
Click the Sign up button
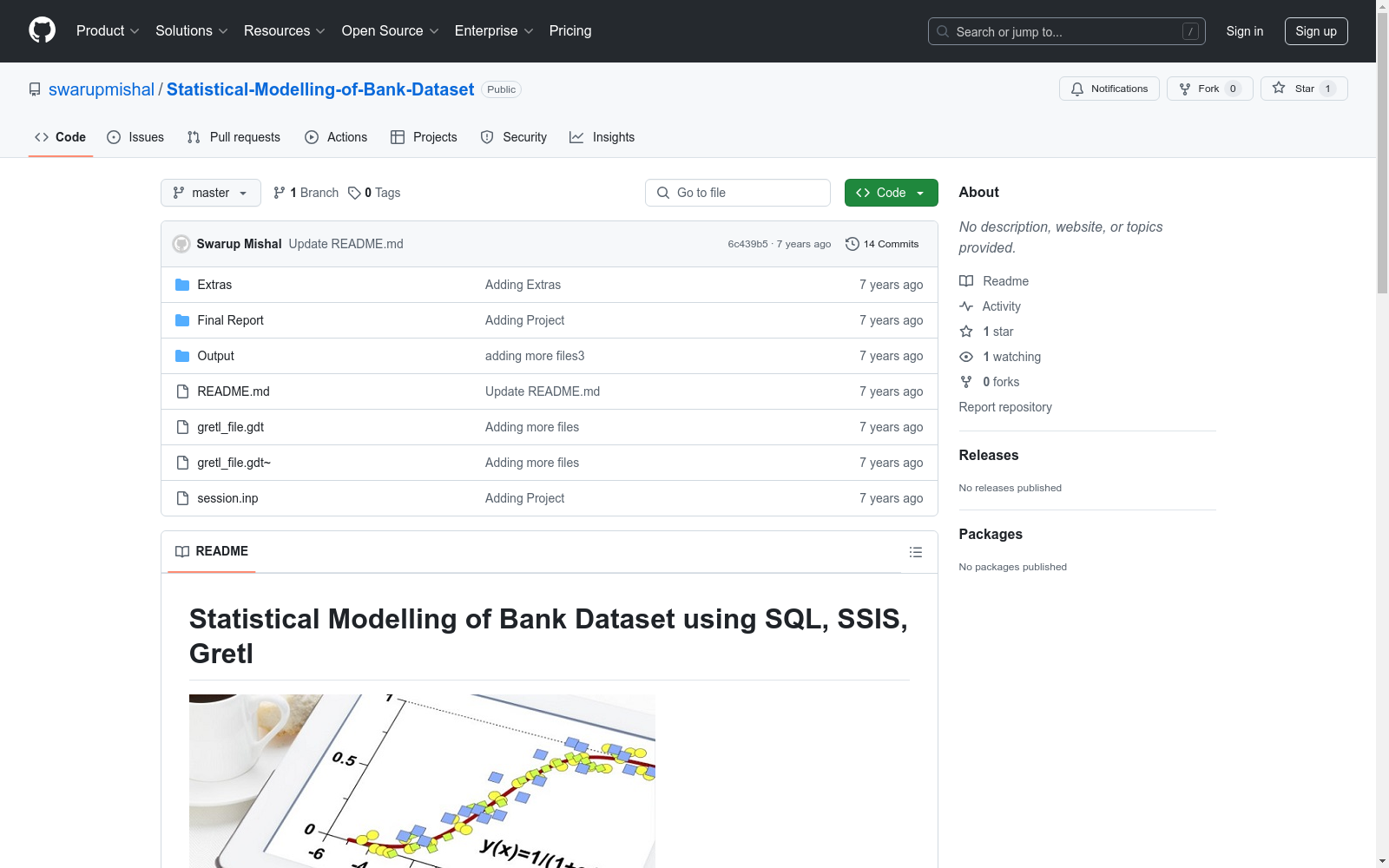point(1316,31)
